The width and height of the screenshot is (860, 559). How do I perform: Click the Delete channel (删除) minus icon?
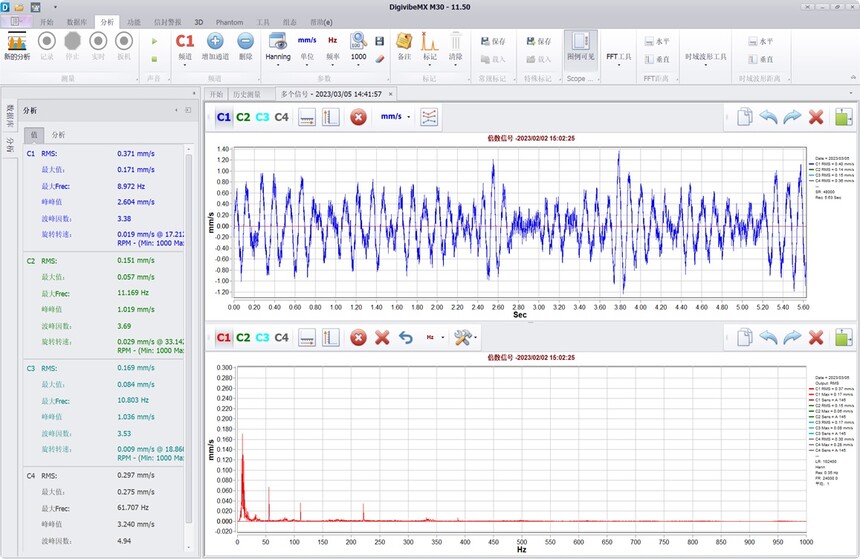tap(245, 42)
